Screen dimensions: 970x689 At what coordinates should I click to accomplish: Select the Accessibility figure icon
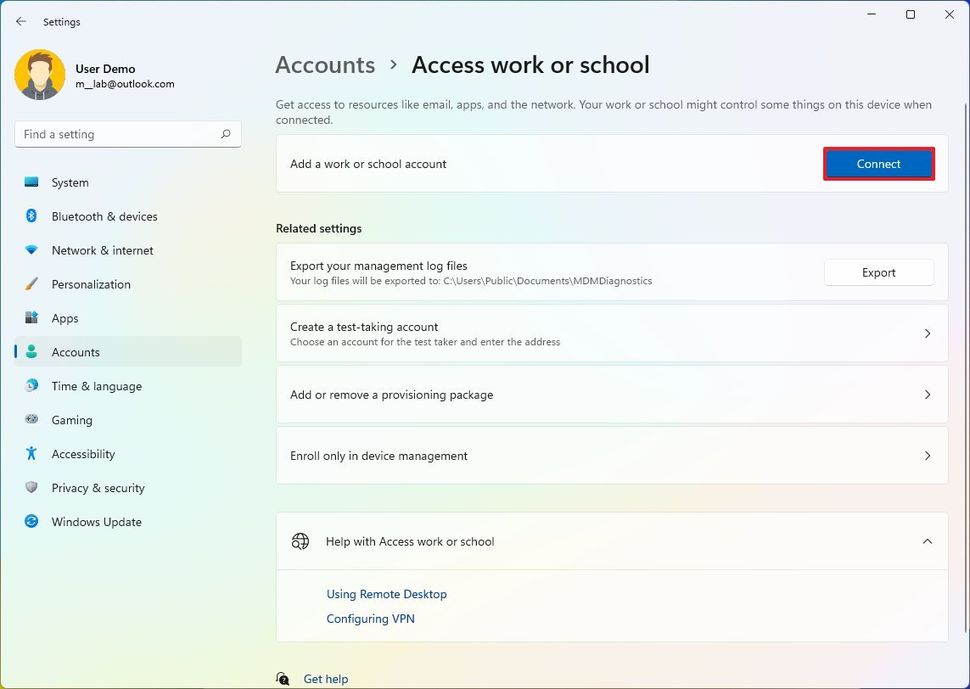coord(32,455)
